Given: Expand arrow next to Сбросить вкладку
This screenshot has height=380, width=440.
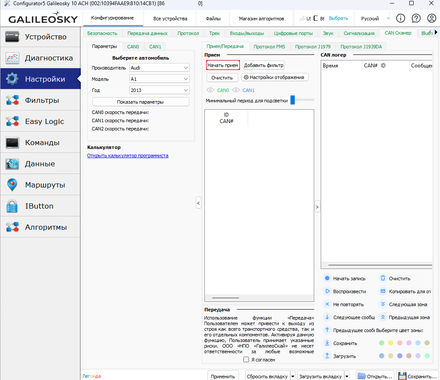Looking at the screenshot, I should 293,376.
